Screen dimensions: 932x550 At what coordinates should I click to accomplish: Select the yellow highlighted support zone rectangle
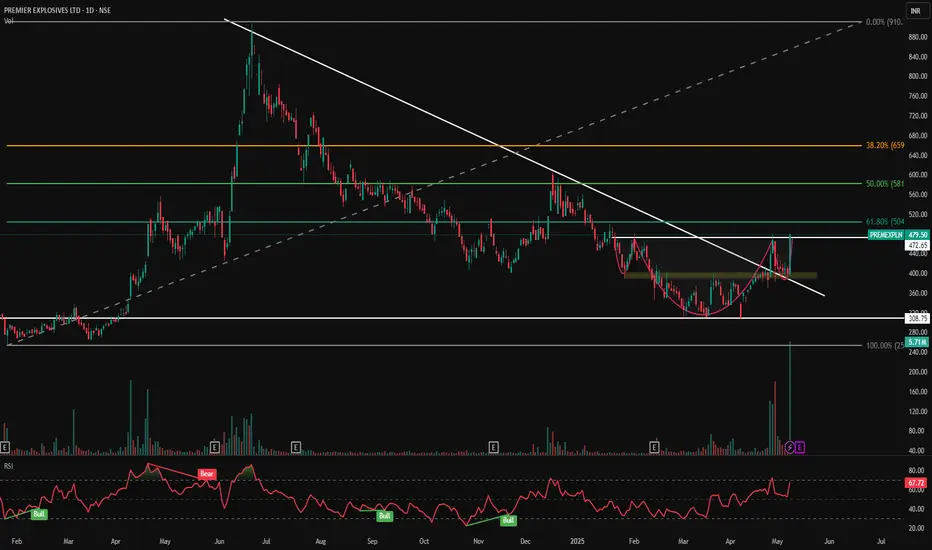[x=720, y=275]
